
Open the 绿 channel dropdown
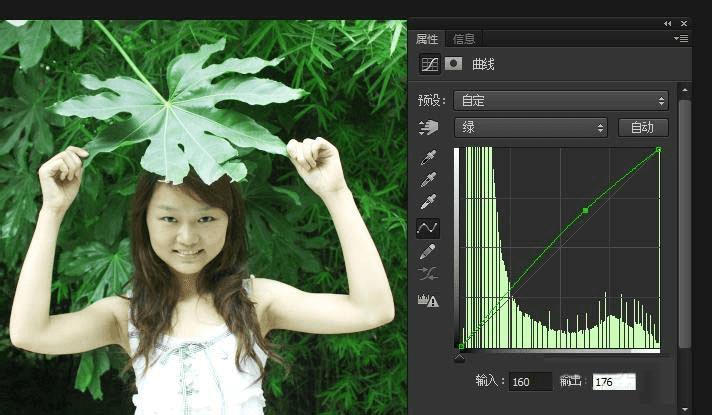pos(530,127)
